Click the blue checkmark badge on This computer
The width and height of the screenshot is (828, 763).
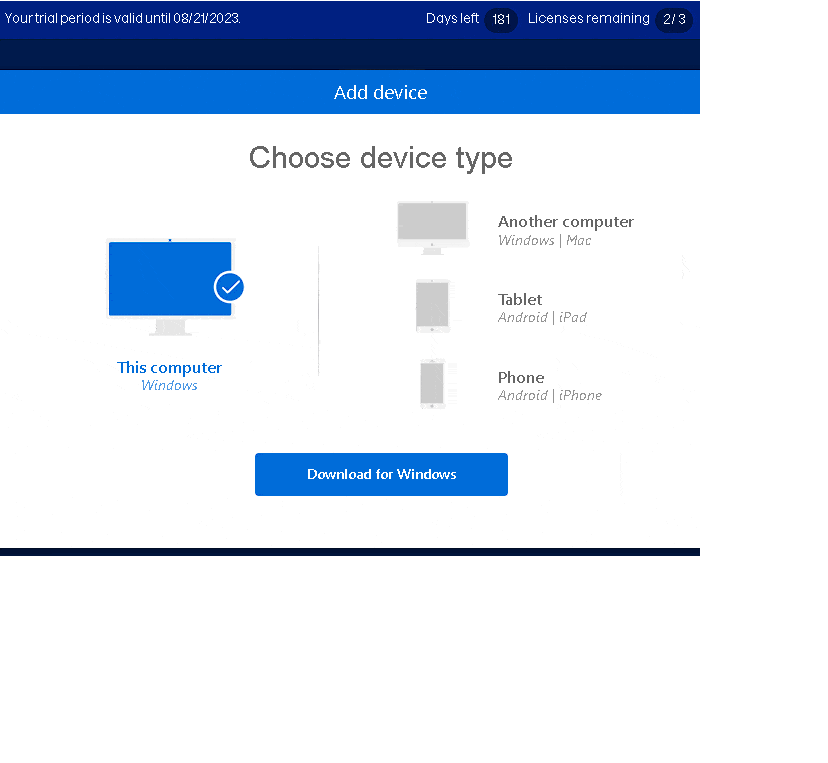point(228,287)
